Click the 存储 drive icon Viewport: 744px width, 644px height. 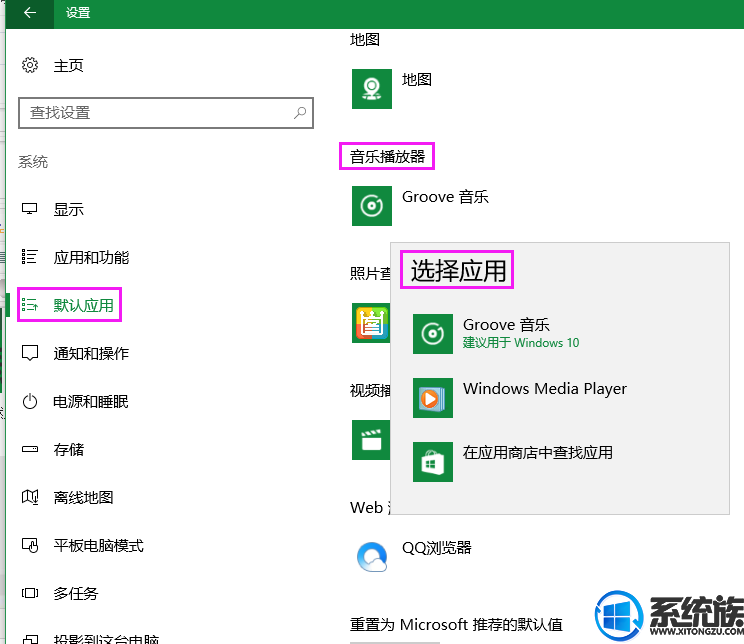(29, 449)
